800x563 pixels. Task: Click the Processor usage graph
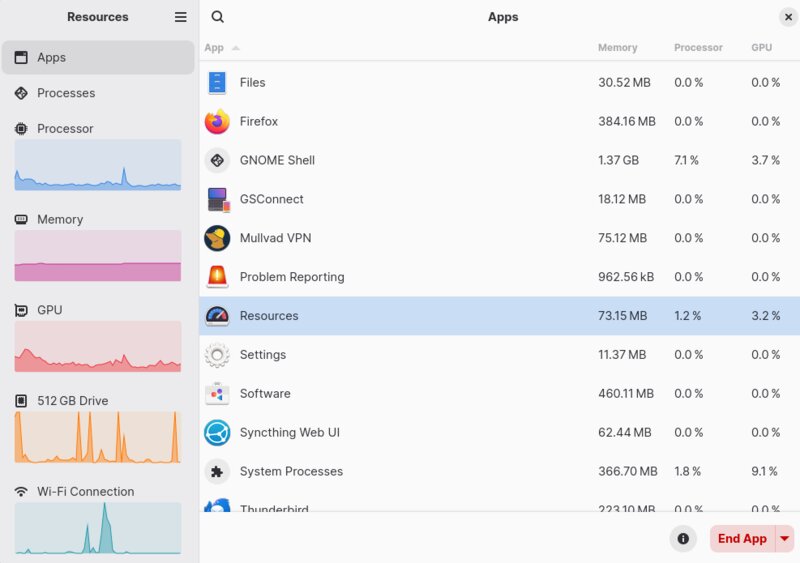[98, 165]
